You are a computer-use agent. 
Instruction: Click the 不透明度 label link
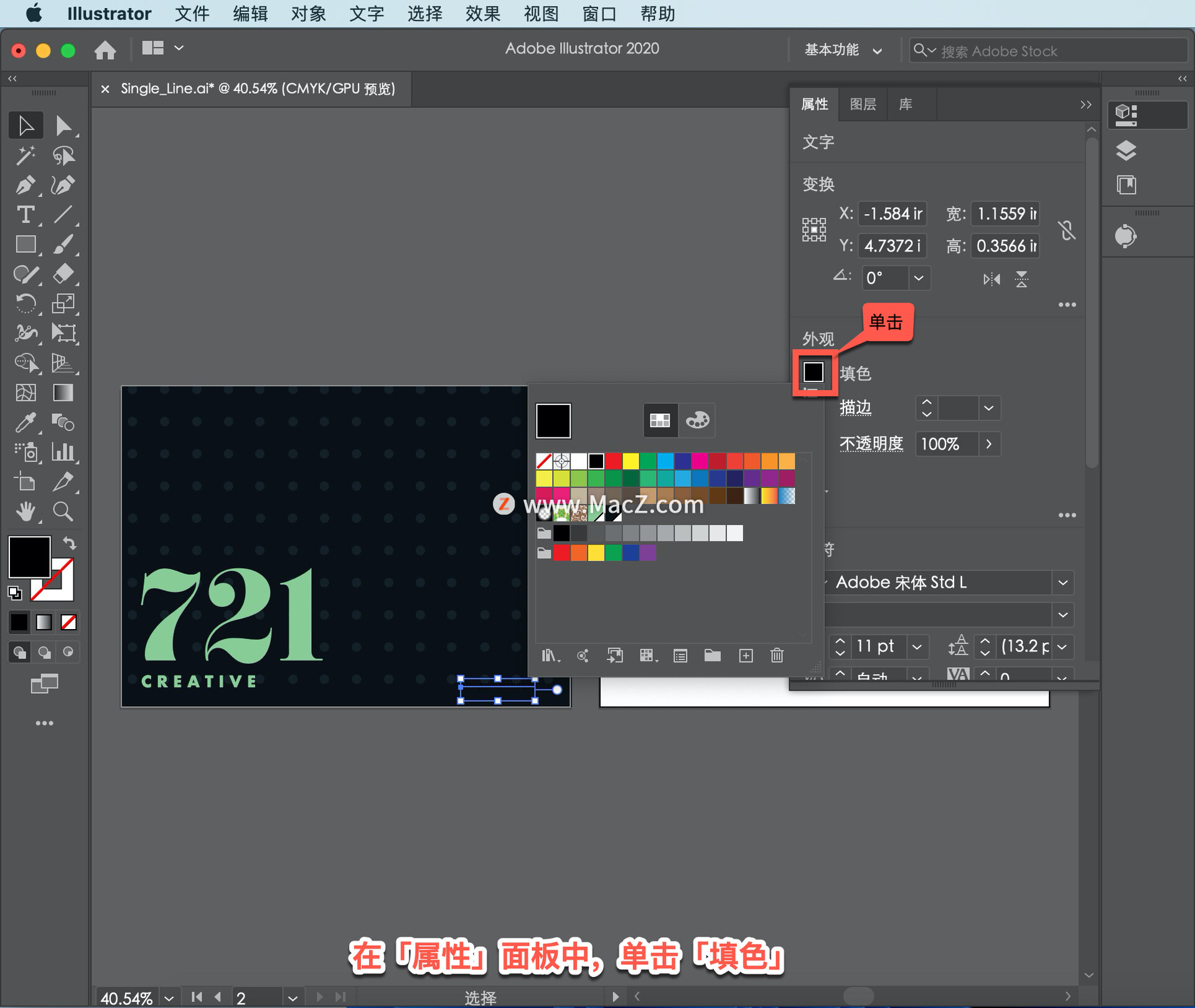pyautogui.click(x=871, y=444)
